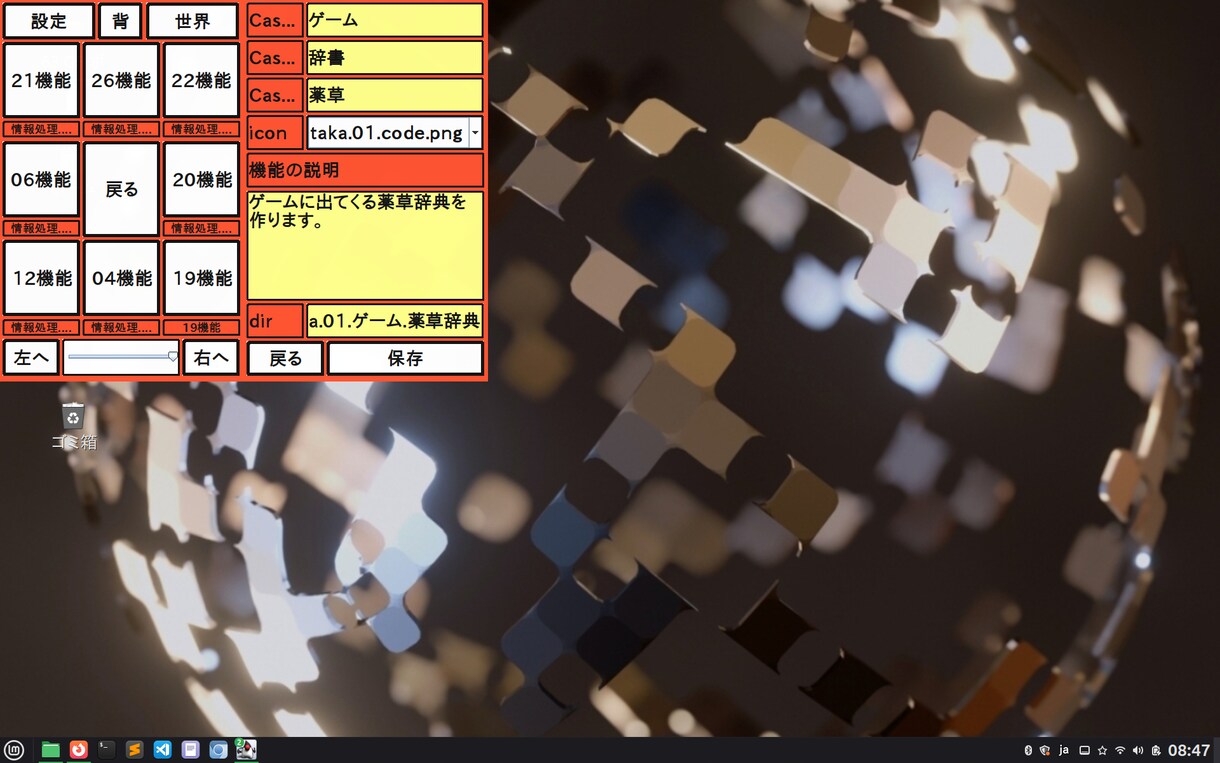1220x763 pixels.
Task: Open the Terminal from the taskbar
Action: pos(106,750)
